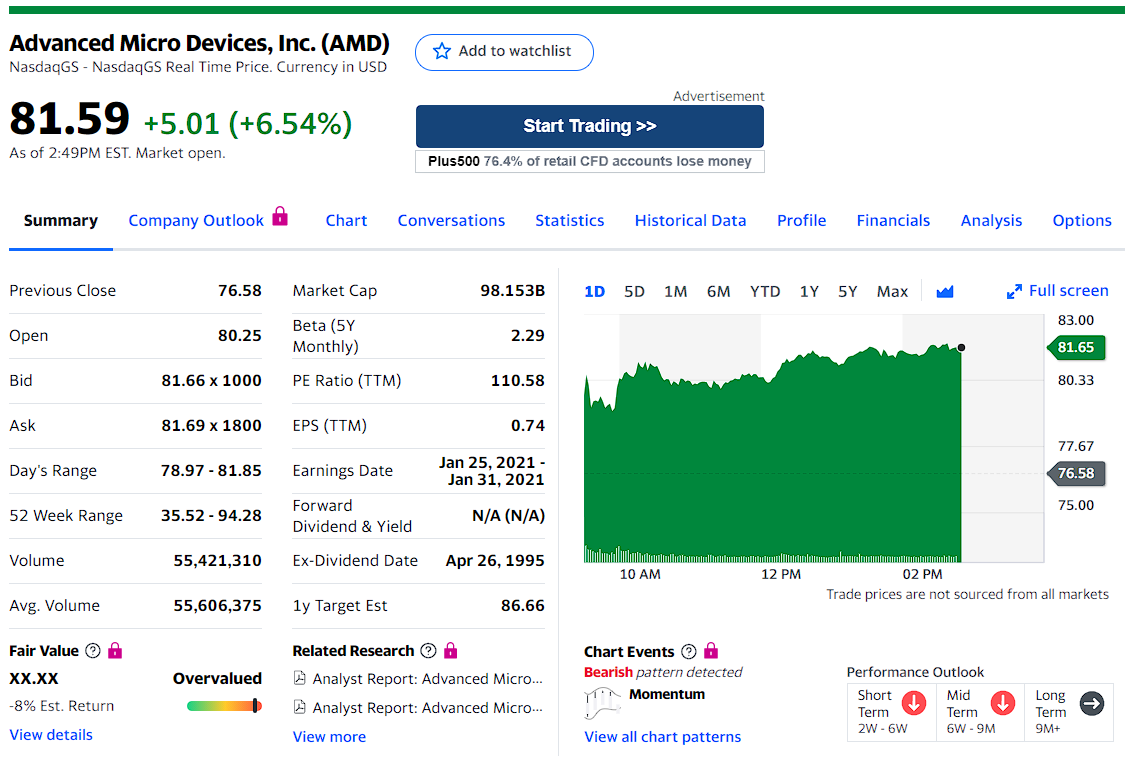Click the lock icon next to Chart Events
This screenshot has width=1125, height=757.
[711, 651]
